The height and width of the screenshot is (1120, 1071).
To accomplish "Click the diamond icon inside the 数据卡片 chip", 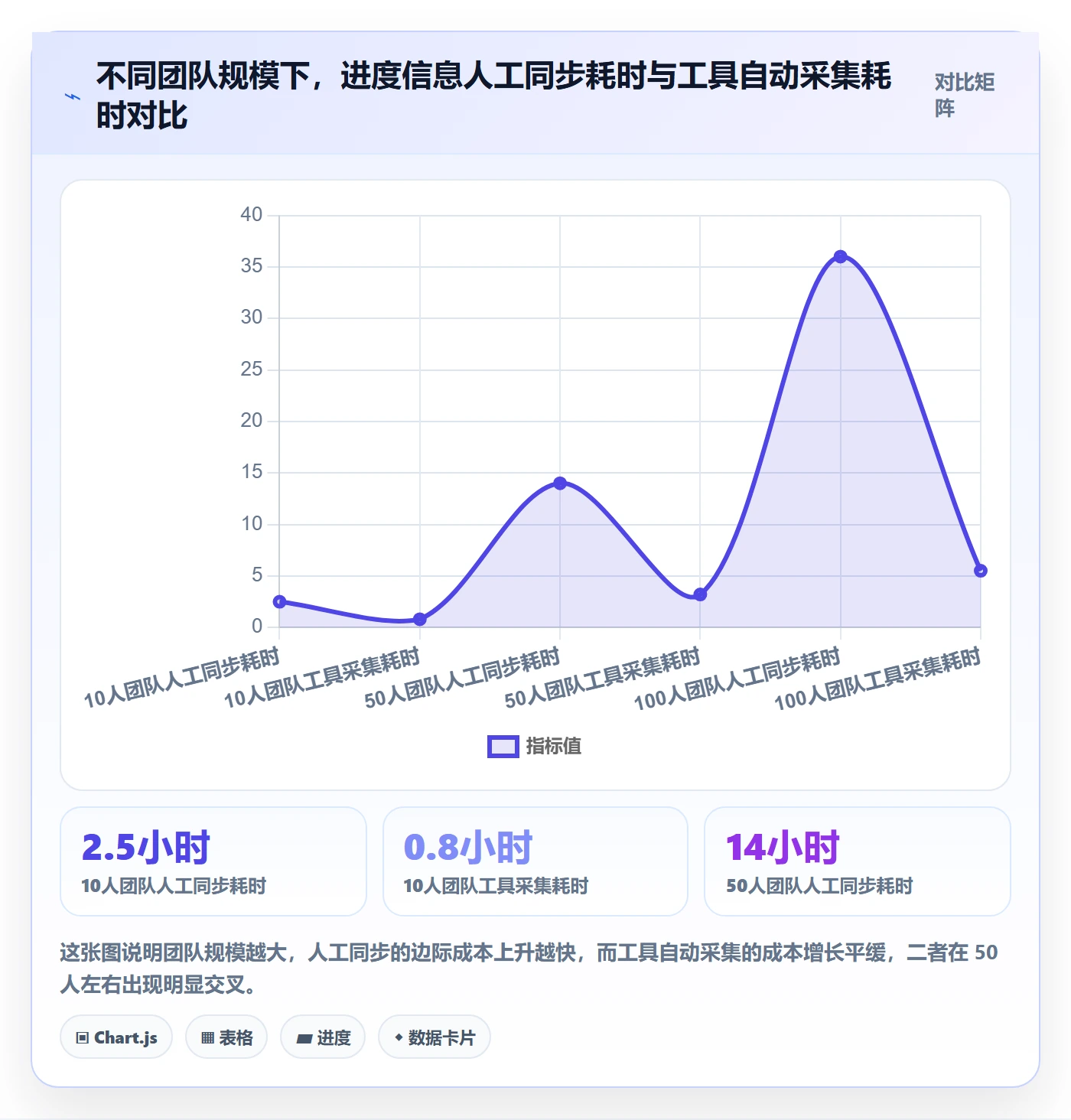I will [x=399, y=1037].
